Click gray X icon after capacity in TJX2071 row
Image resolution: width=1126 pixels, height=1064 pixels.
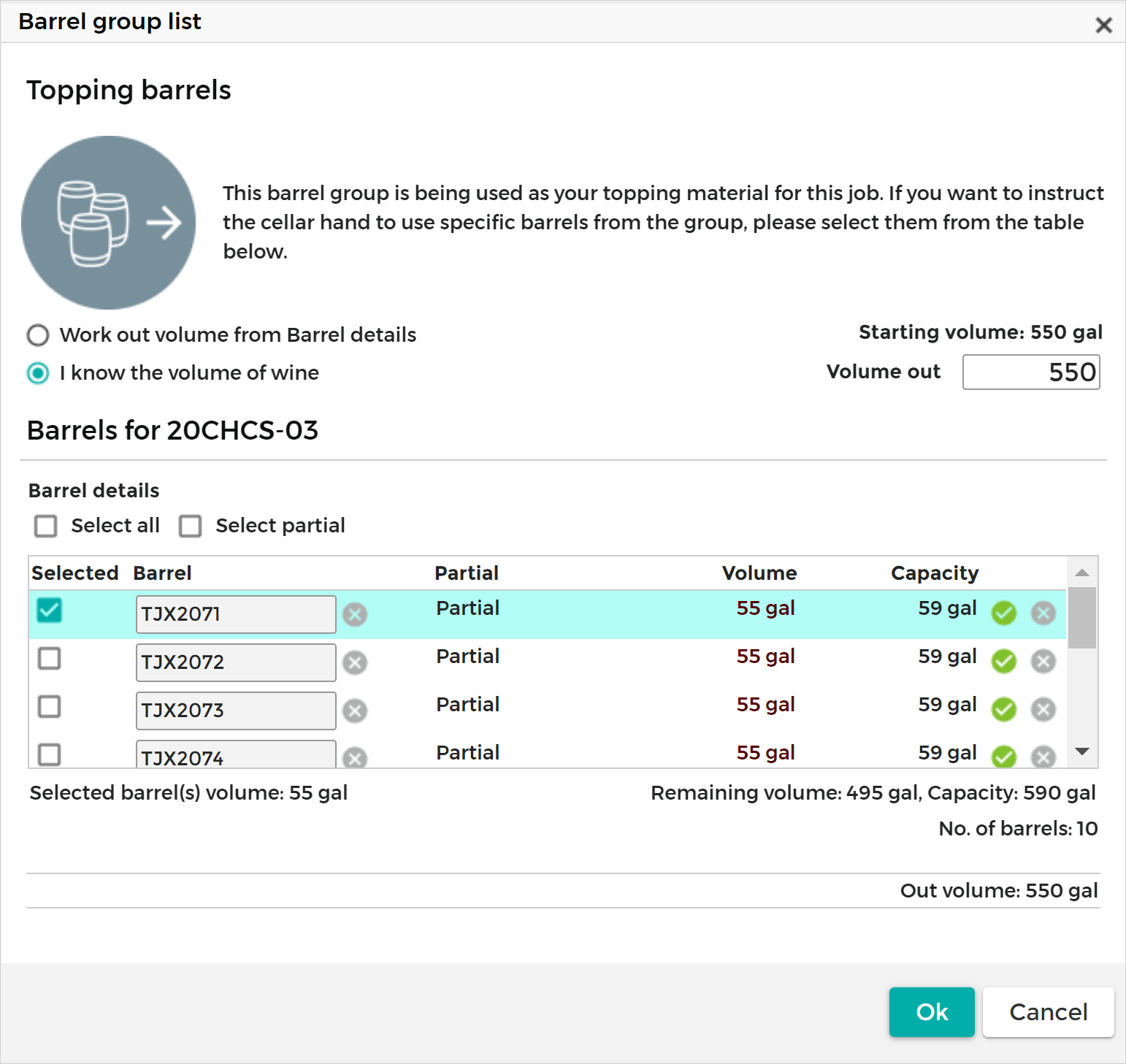(1043, 613)
